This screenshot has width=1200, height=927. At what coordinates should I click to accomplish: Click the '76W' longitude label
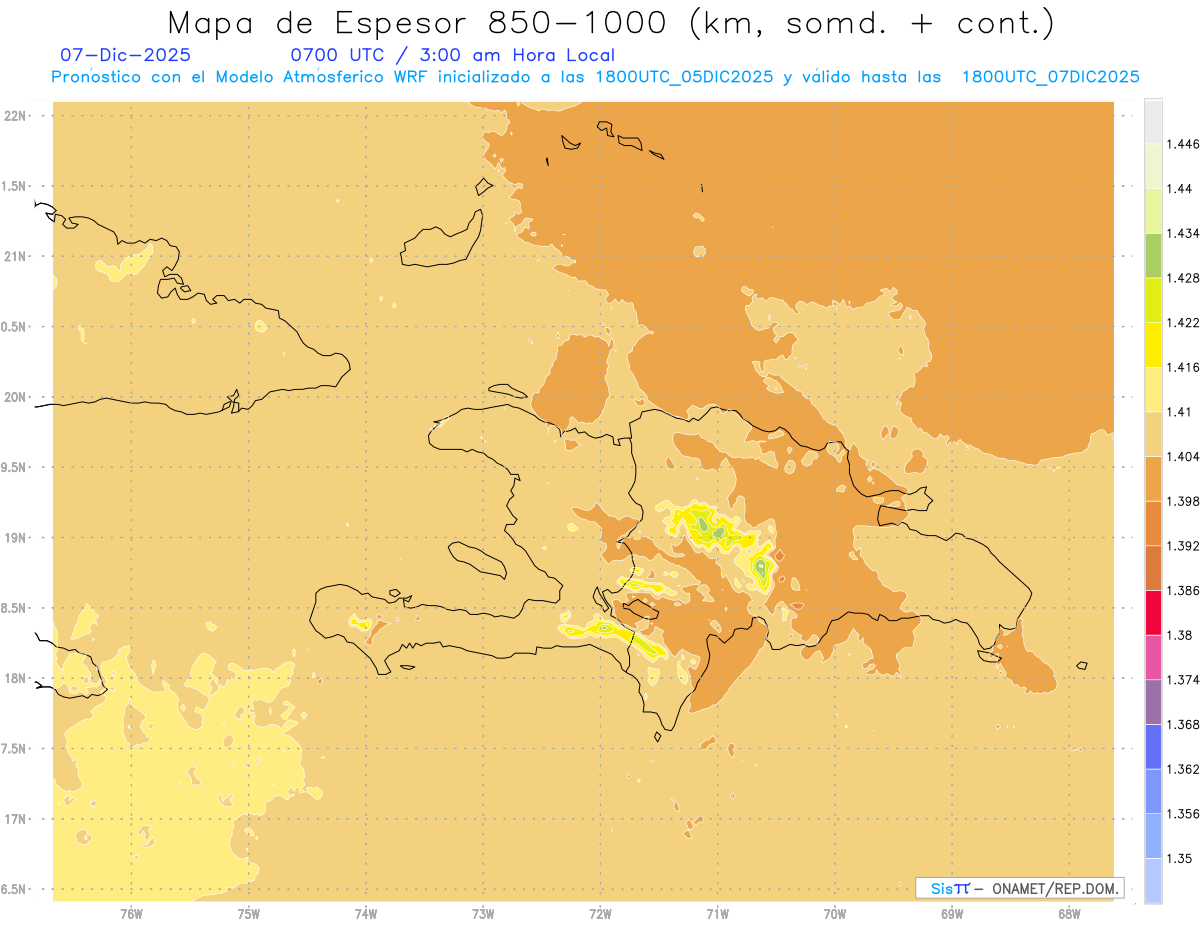[131, 913]
